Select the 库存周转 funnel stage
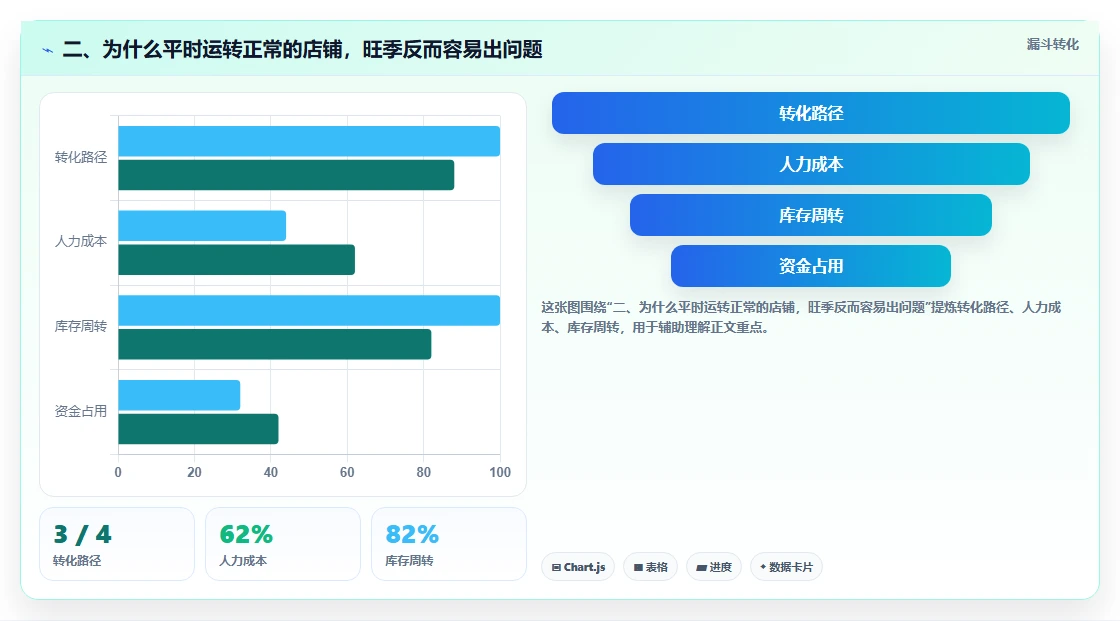The height and width of the screenshot is (621, 1120). coord(811,215)
